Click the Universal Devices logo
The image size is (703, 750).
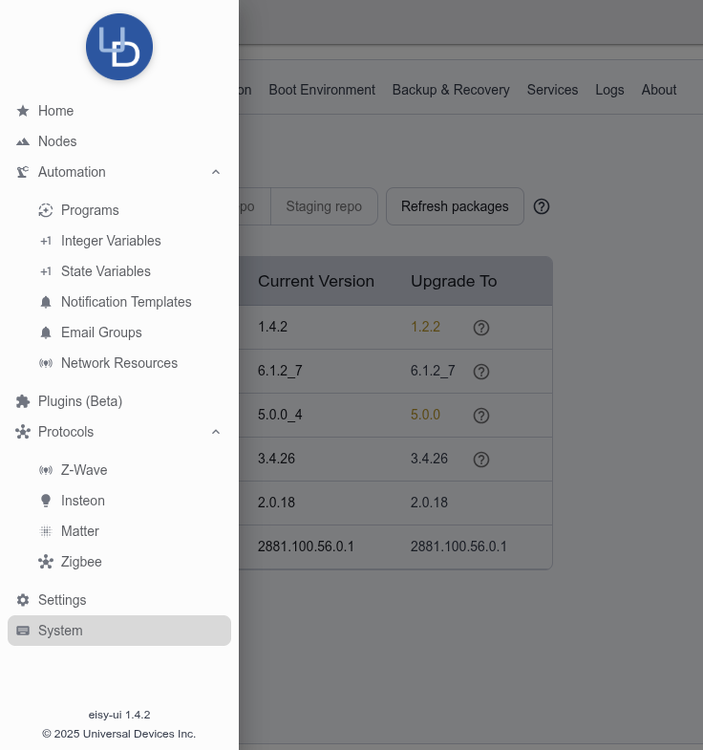pos(119,46)
